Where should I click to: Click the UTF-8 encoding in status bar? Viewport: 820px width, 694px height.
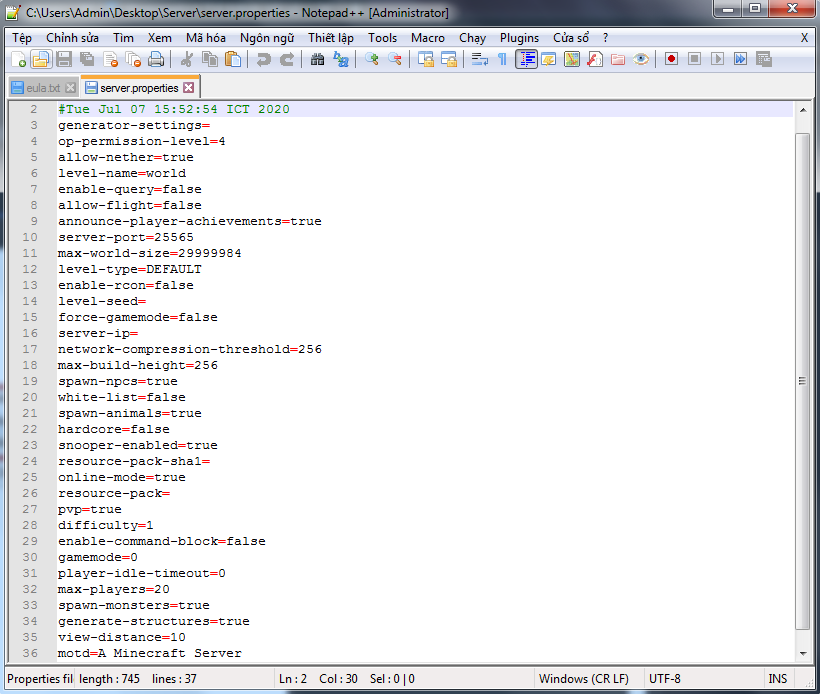click(665, 679)
